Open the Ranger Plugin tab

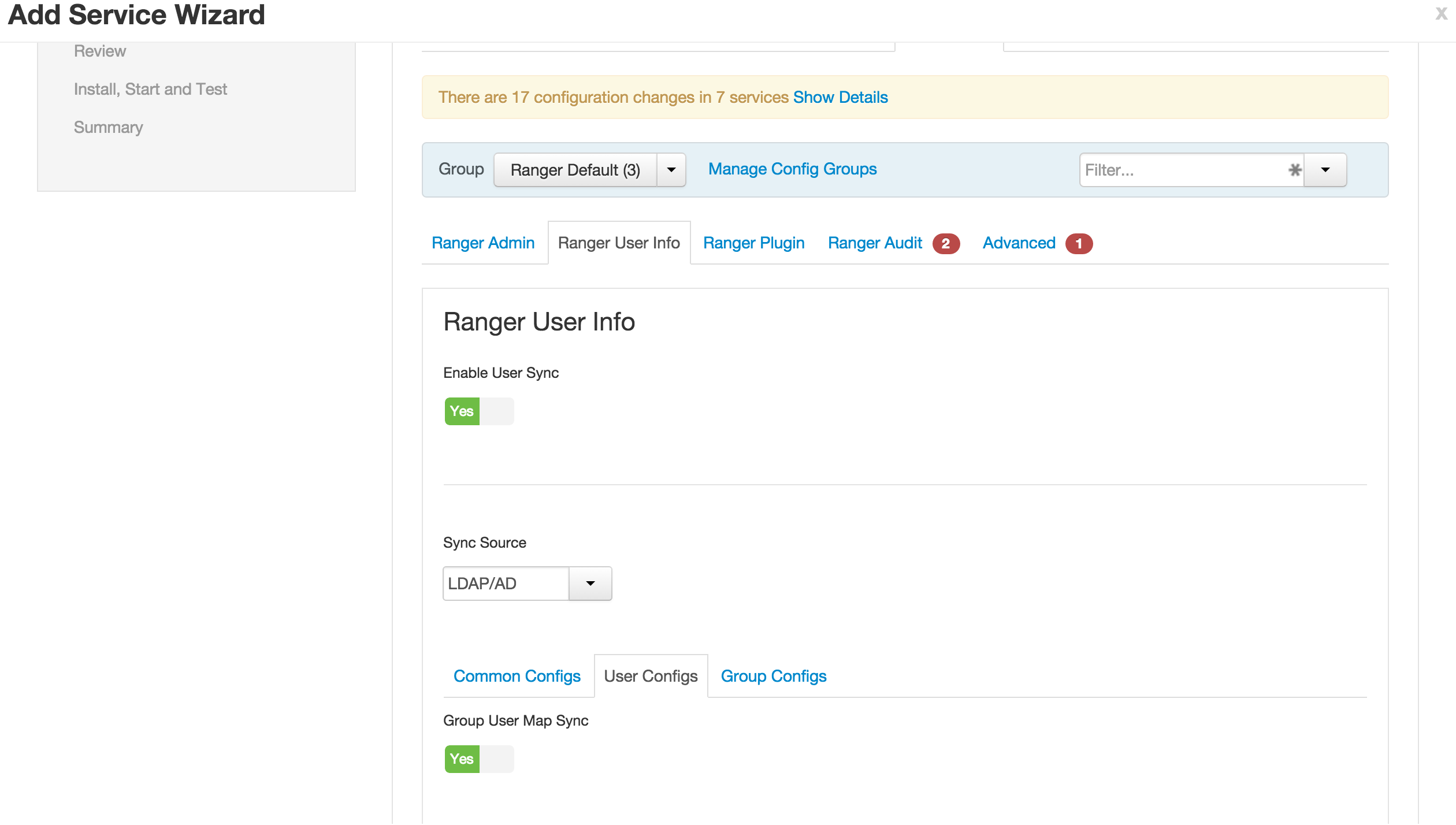(x=754, y=243)
